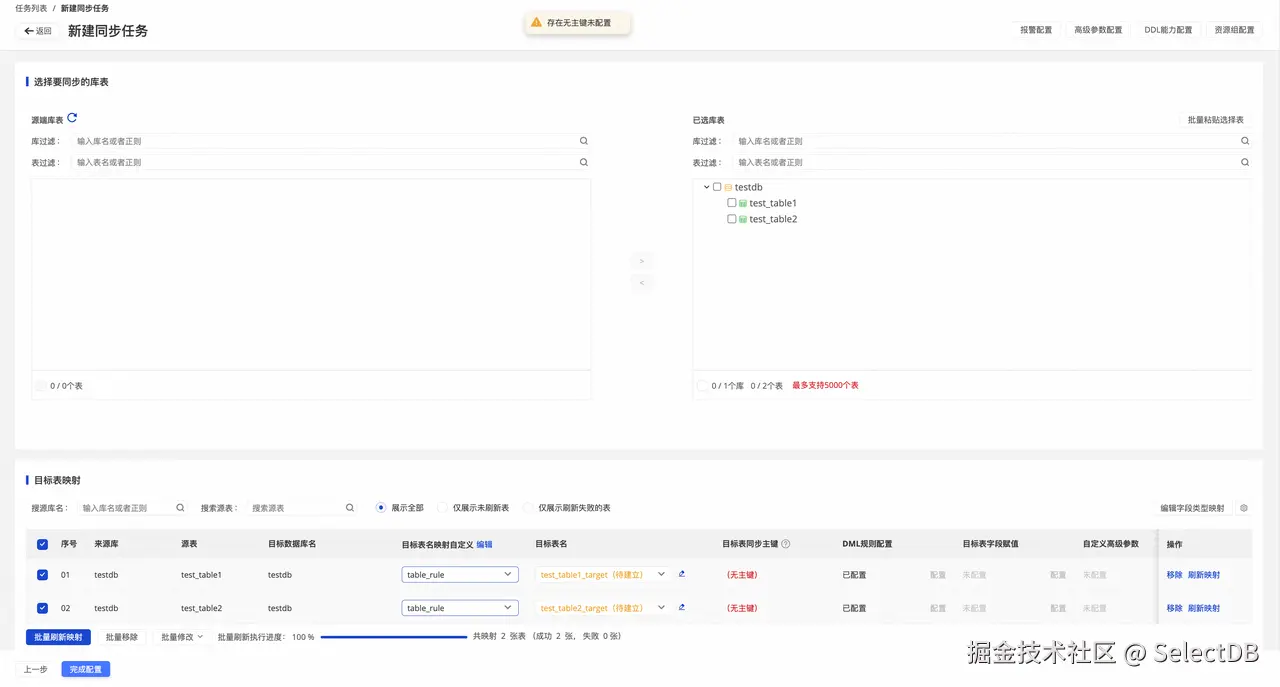
Task: Go to 任务列表 breadcrumb
Action: click(x=31, y=8)
